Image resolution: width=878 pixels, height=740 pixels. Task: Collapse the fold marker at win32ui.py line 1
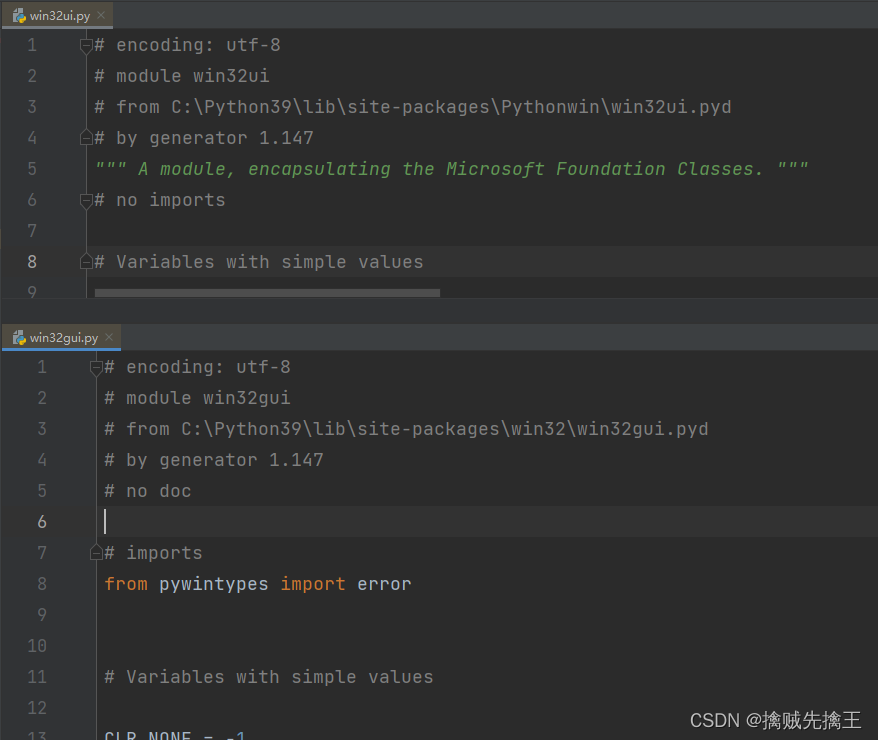pyautogui.click(x=86, y=45)
